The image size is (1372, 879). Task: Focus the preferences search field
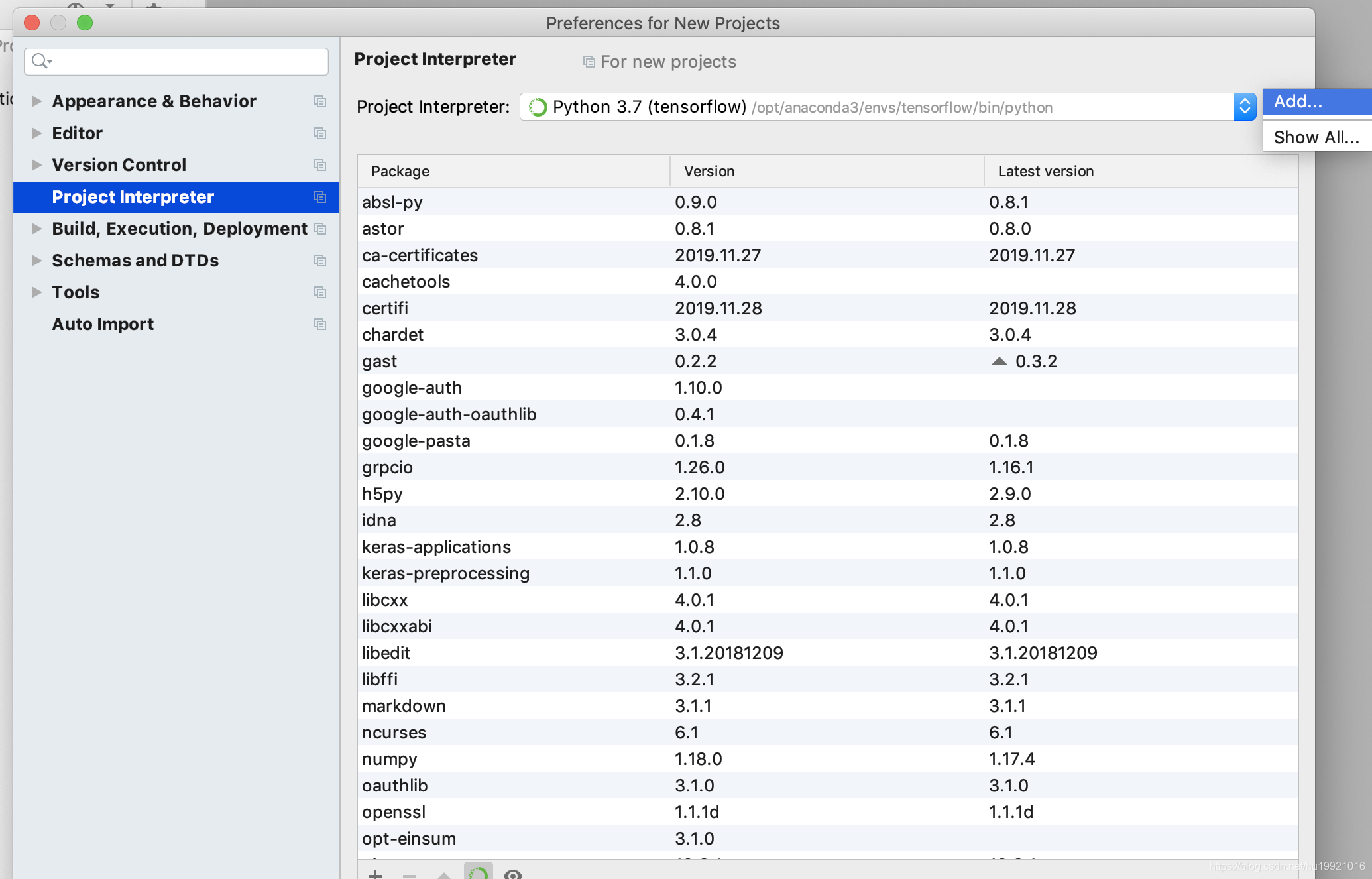(x=176, y=61)
